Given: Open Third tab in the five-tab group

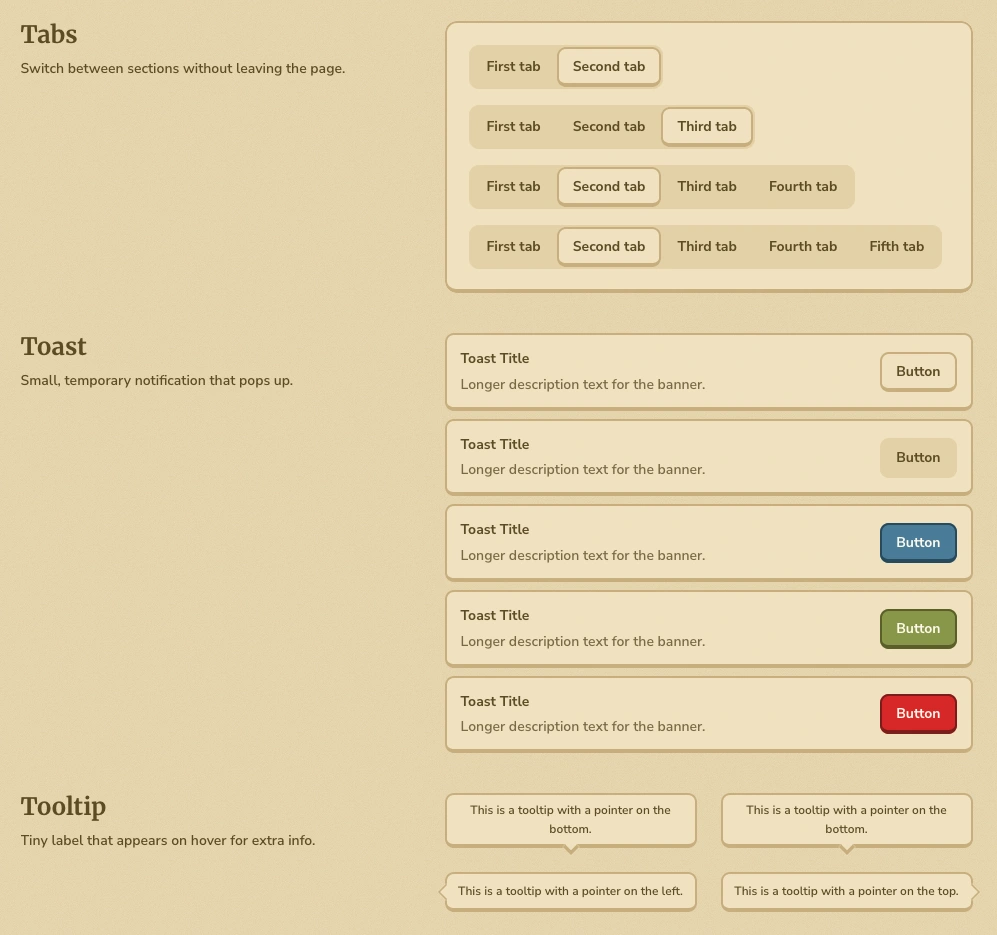Looking at the screenshot, I should point(706,247).
